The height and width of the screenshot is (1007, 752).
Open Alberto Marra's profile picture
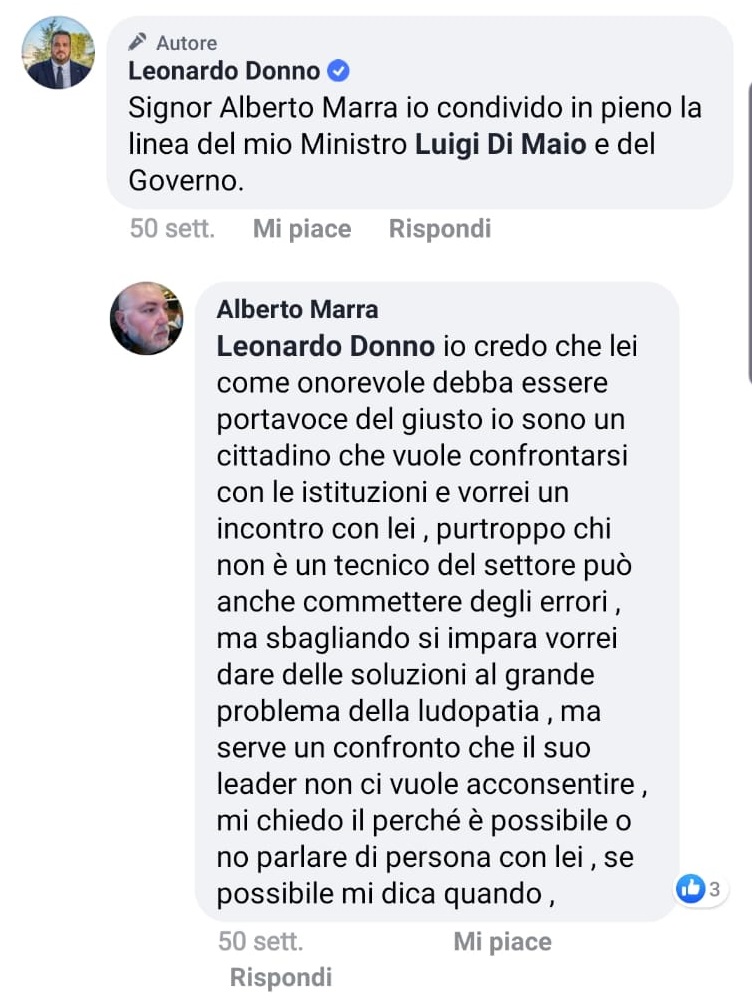click(146, 319)
